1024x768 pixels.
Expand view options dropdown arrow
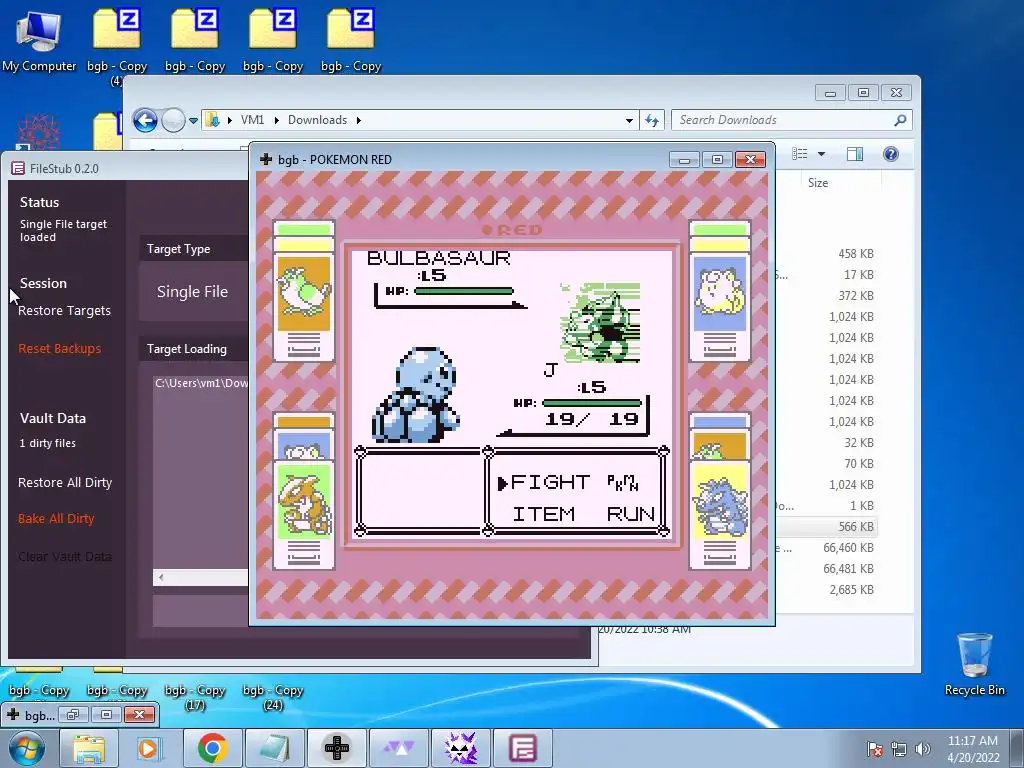point(822,154)
